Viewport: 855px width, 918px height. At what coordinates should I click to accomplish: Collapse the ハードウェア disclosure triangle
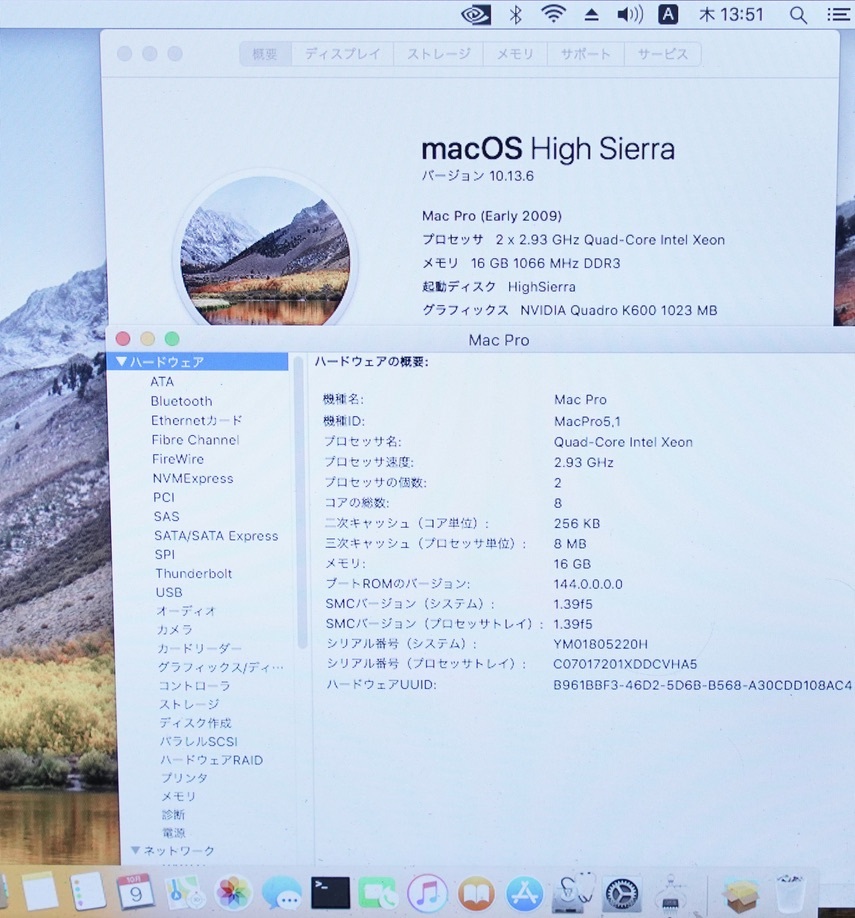[121, 362]
